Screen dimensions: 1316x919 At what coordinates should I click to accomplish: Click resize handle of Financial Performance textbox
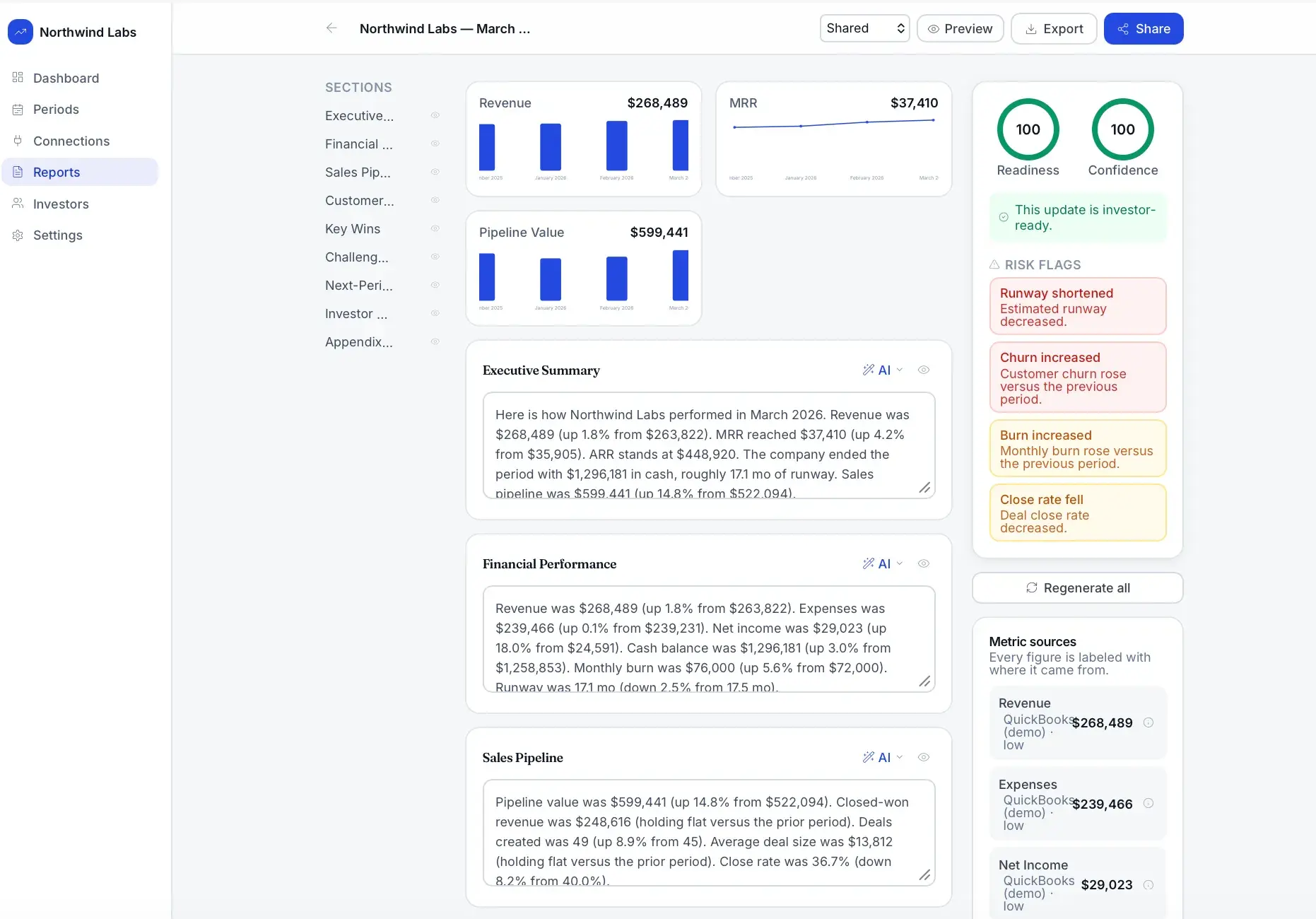click(924, 681)
